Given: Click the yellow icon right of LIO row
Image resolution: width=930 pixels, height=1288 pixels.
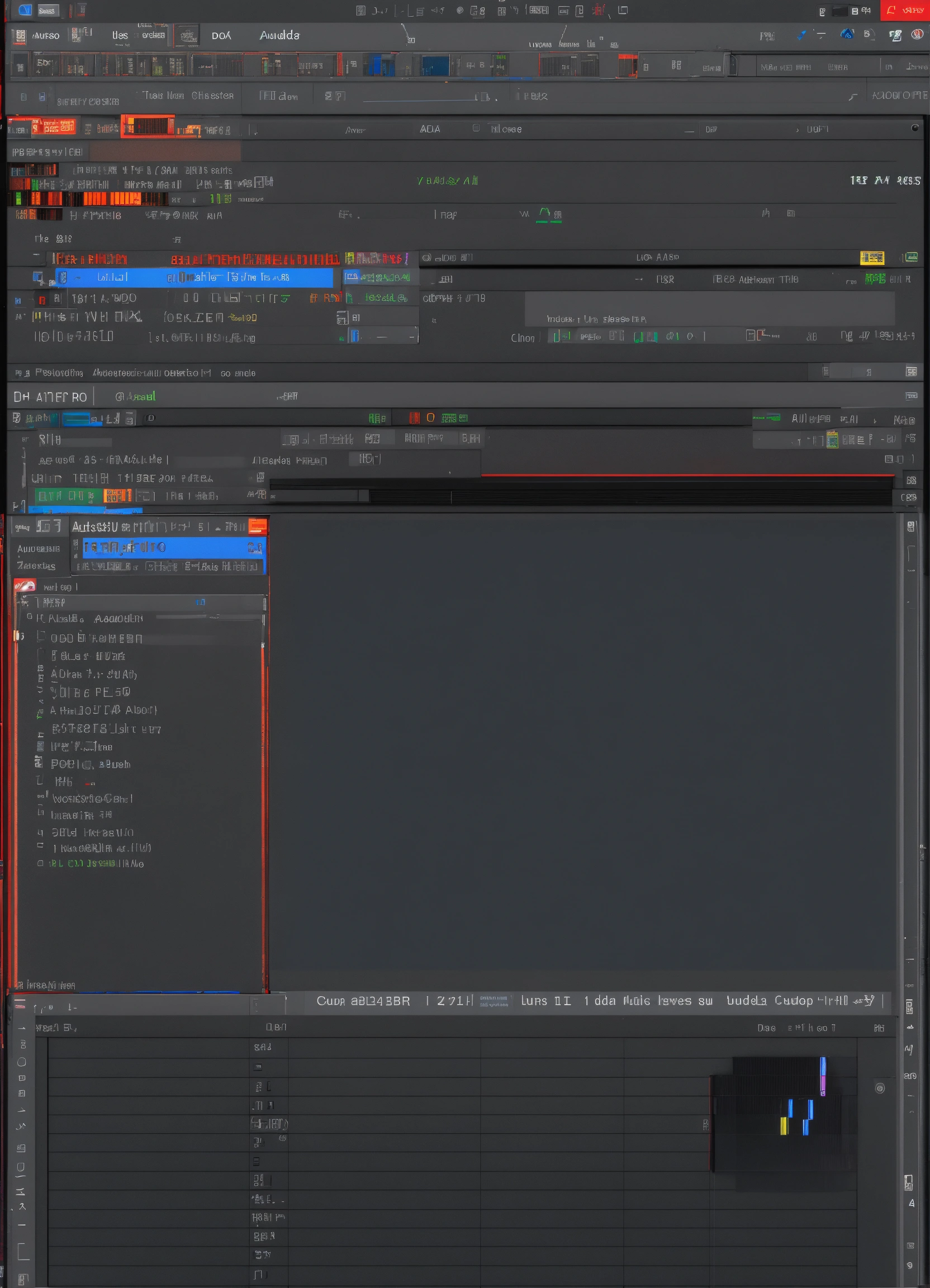Looking at the screenshot, I should 871,258.
